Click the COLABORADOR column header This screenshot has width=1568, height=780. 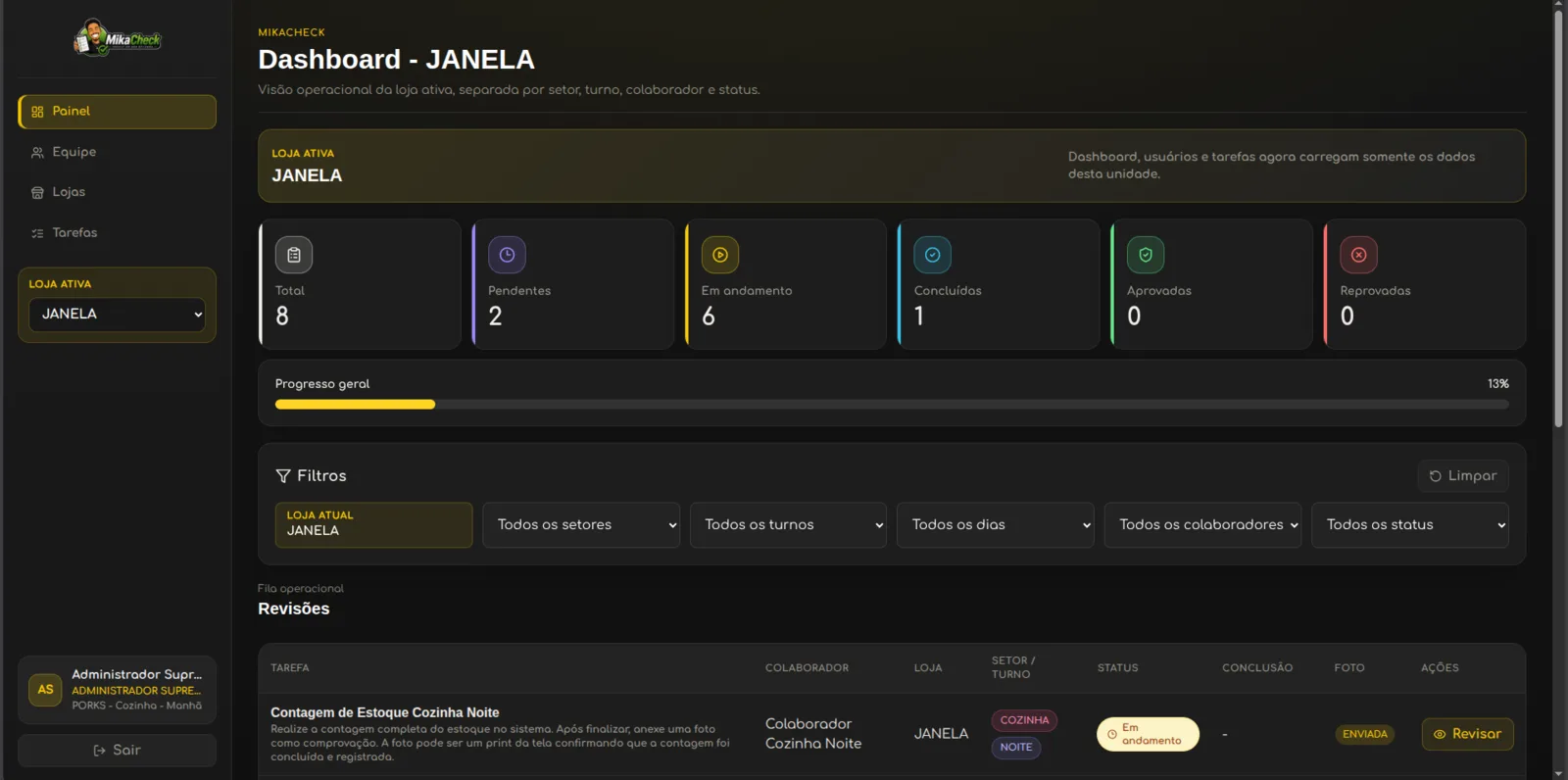pyautogui.click(x=808, y=668)
